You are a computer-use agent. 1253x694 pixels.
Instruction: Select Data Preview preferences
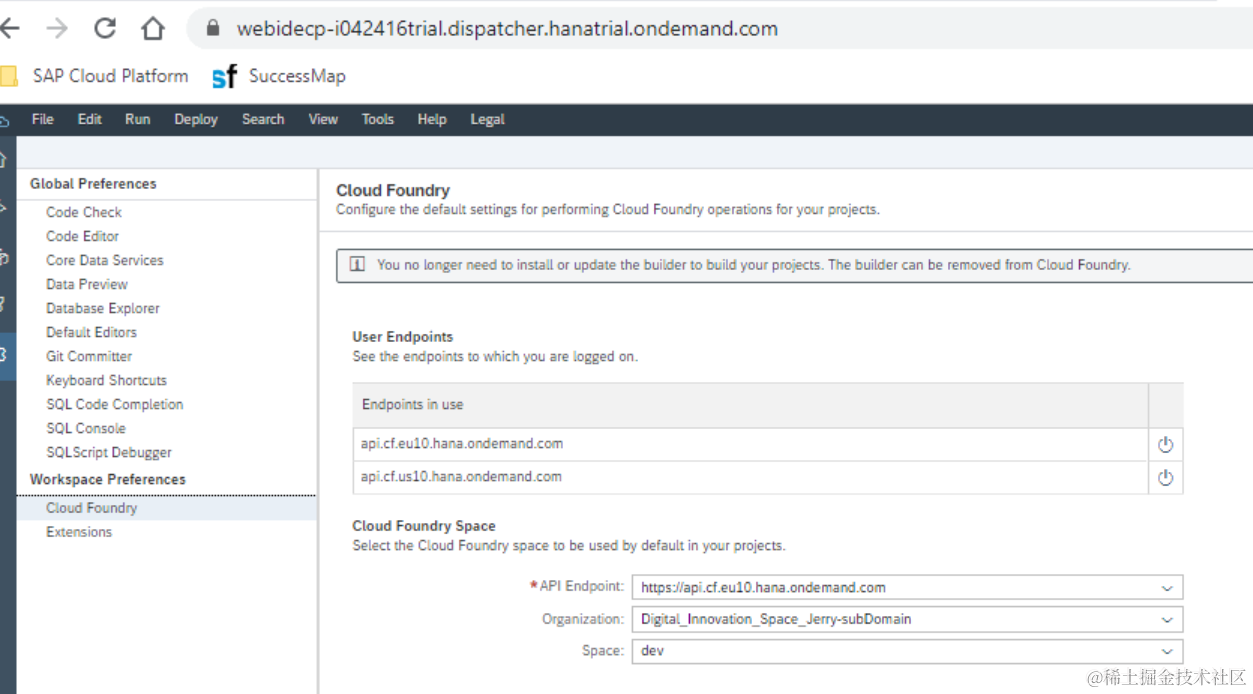coord(87,284)
